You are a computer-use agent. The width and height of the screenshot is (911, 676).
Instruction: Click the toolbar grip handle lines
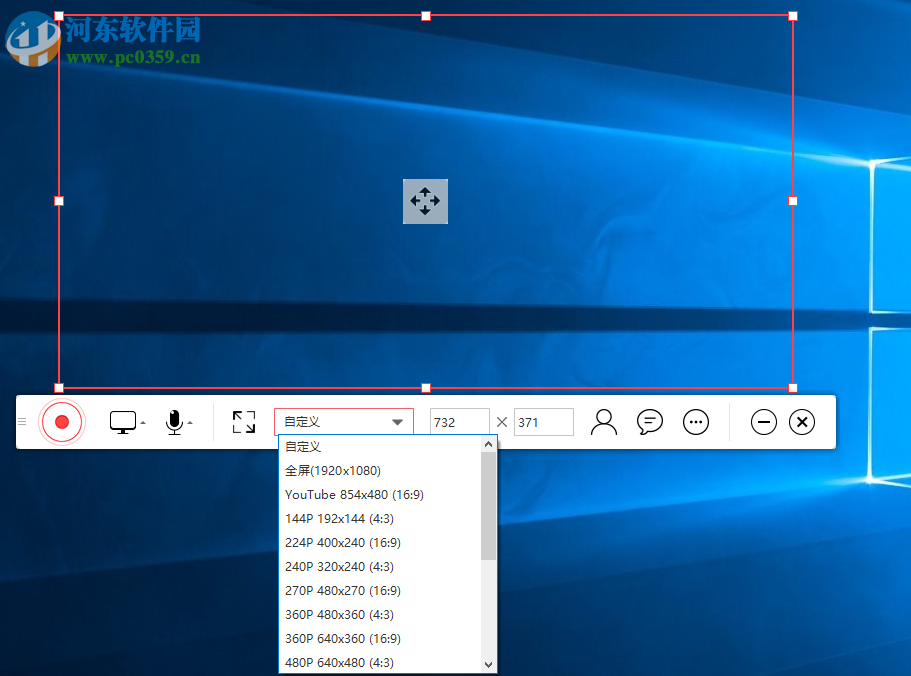click(21, 421)
